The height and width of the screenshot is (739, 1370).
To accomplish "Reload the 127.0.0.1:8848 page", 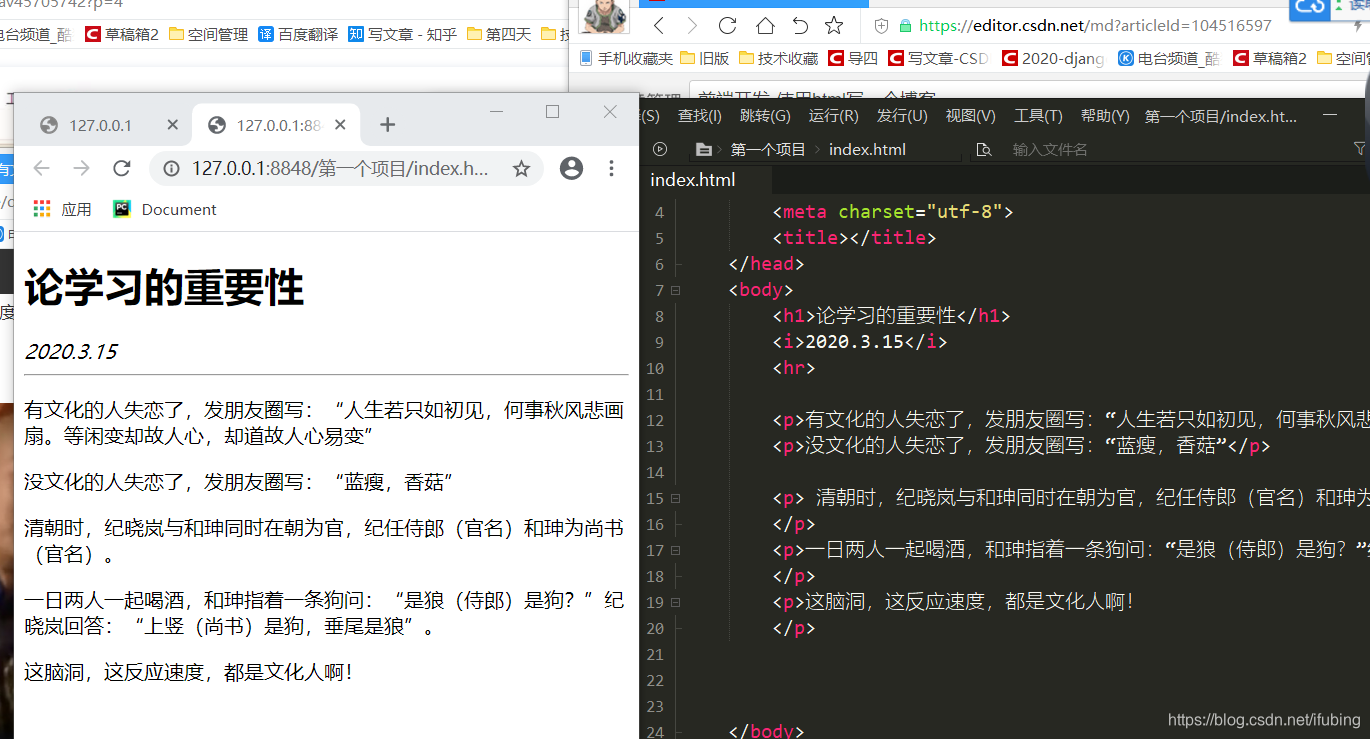I will point(122,168).
